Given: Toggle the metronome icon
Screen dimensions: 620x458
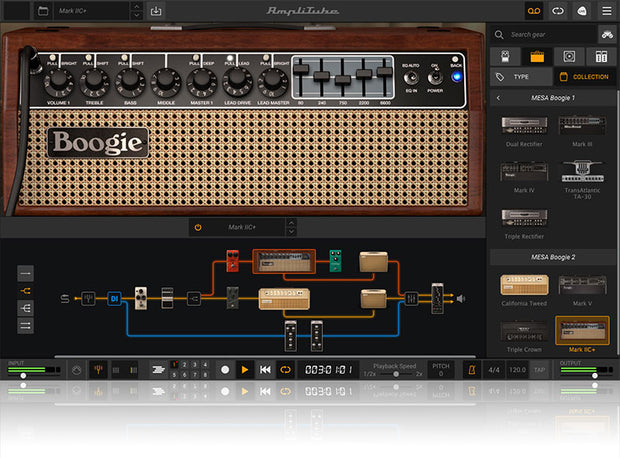Looking at the screenshot, I should (471, 370).
